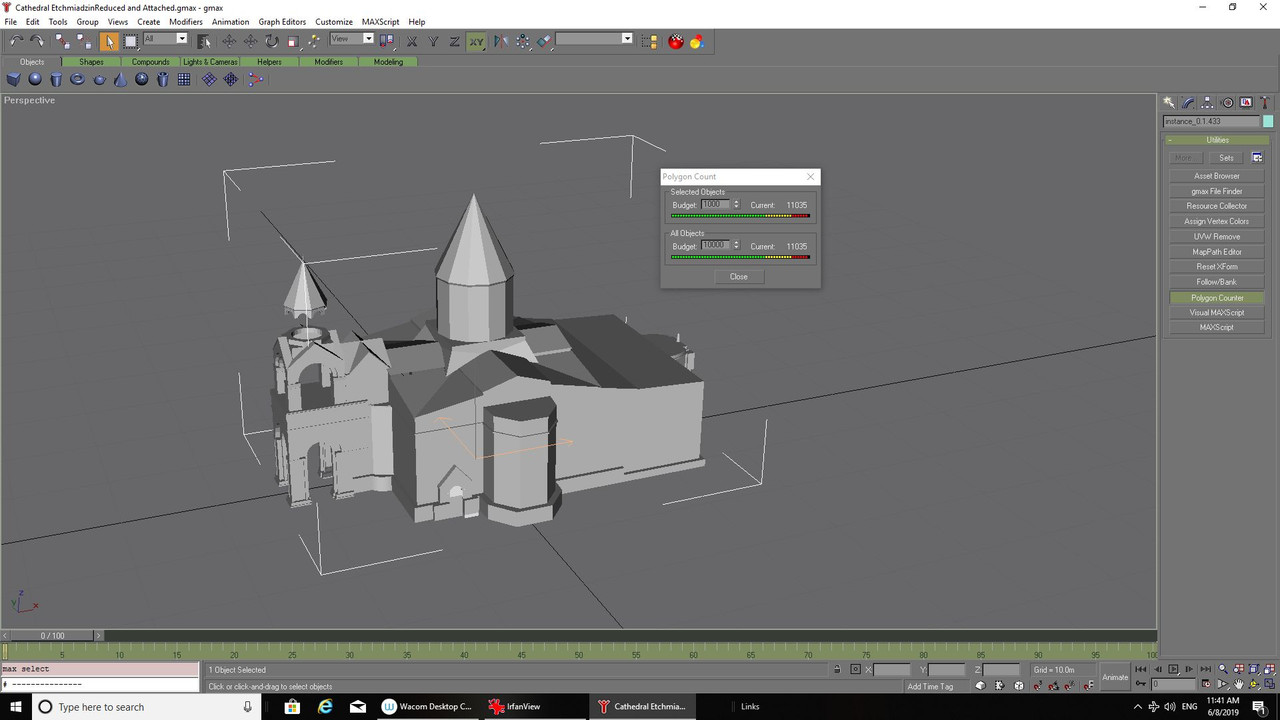
Task: Toggle the XY axis constraint
Action: click(x=476, y=41)
